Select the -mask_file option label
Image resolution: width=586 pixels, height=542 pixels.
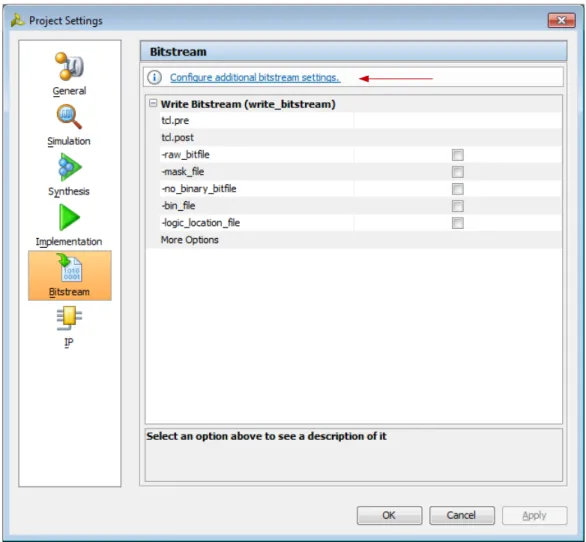tap(183, 172)
